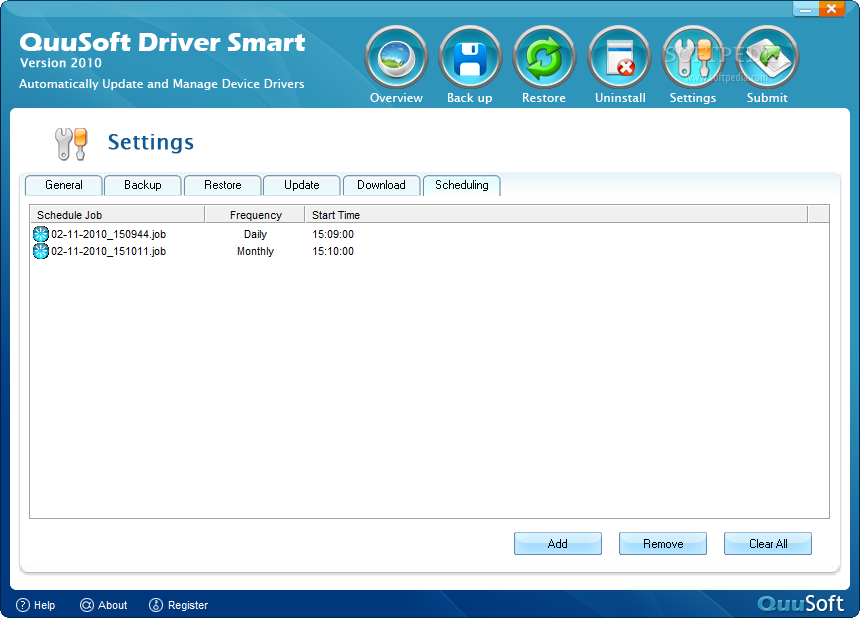Click the Daily frequency cell
This screenshot has height=618, width=860.
(255, 234)
